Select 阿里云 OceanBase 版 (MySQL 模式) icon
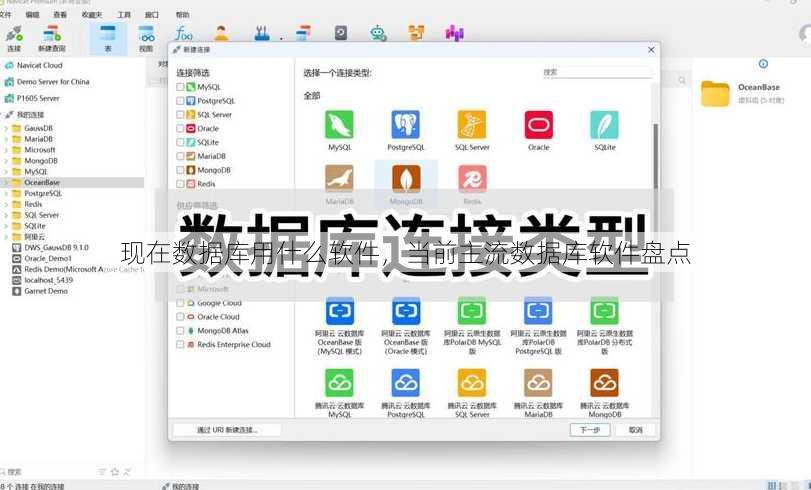This screenshot has width=811, height=490. 339,311
